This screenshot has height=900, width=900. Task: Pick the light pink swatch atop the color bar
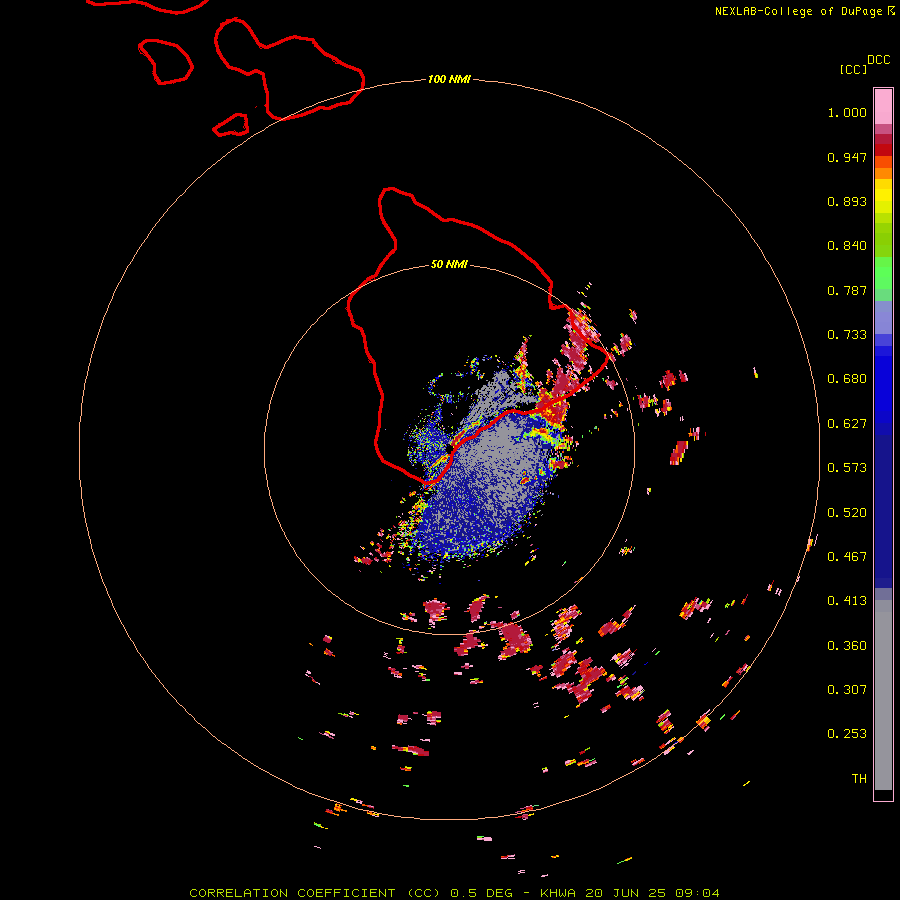click(883, 106)
